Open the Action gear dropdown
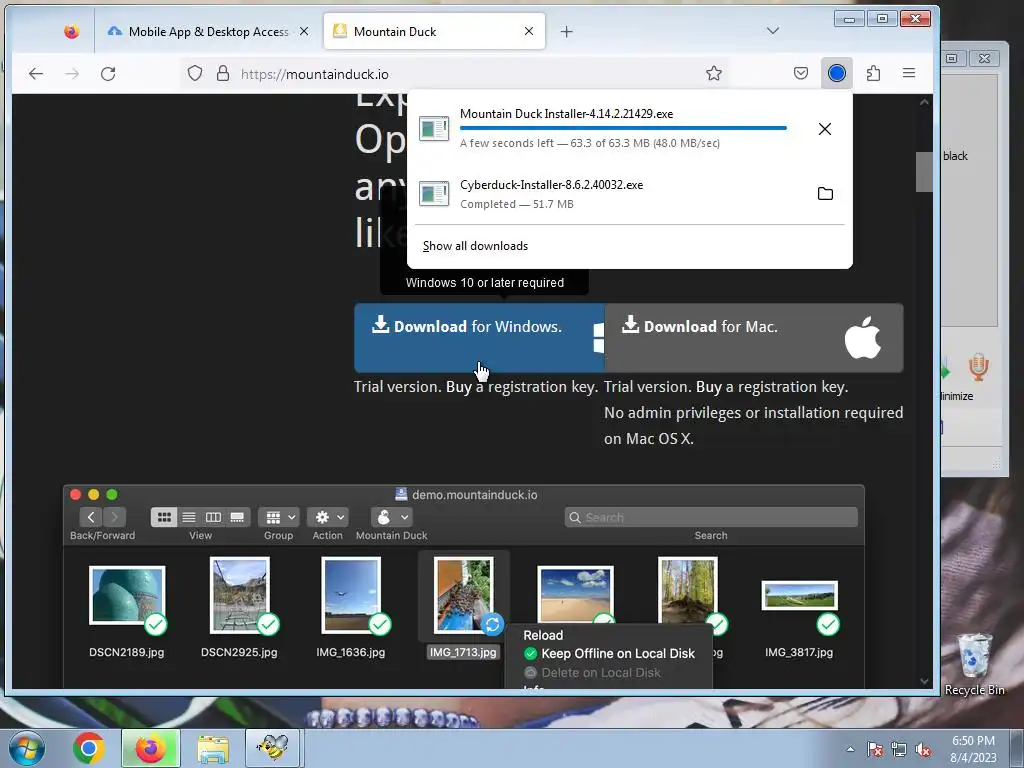This screenshot has width=1024, height=768. pos(328,517)
